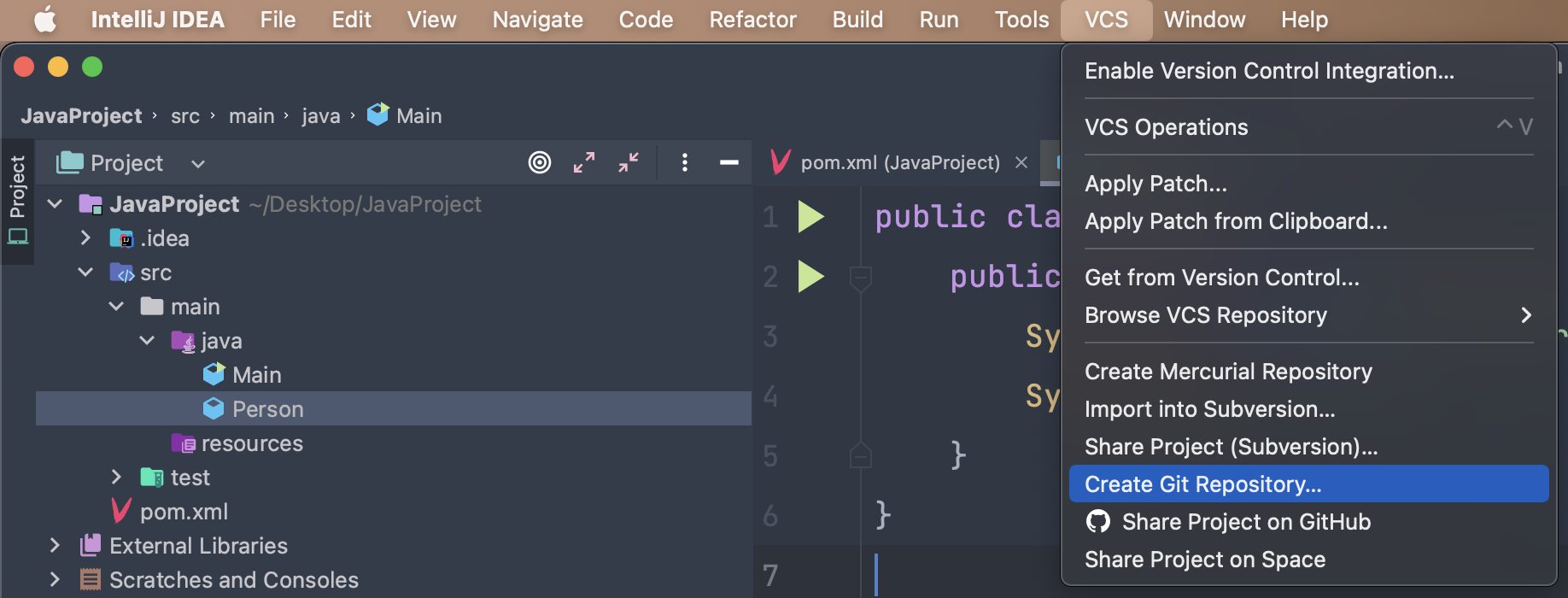1568x598 pixels.
Task: Click the External Libraries icon
Action: pyautogui.click(x=91, y=545)
